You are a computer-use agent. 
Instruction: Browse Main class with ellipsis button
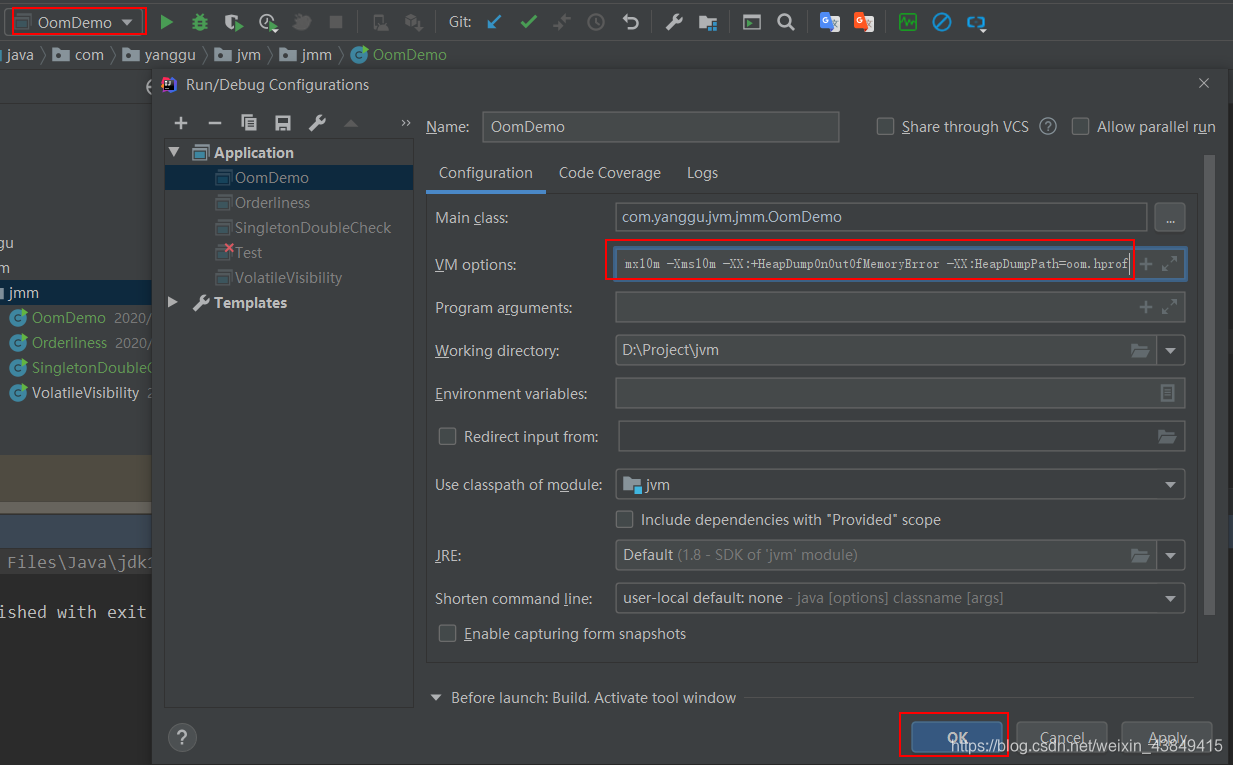tap(1170, 216)
